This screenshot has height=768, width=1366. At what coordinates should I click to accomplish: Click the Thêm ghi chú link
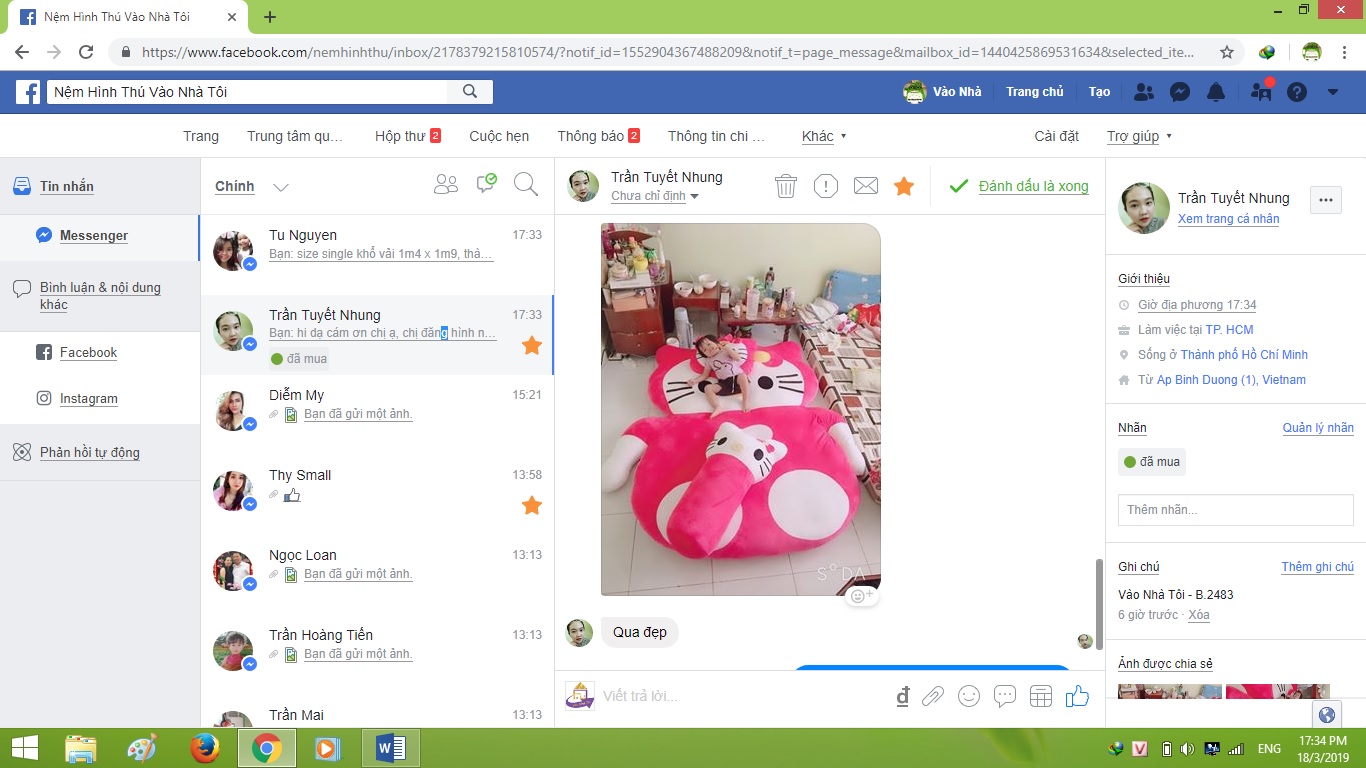[x=1318, y=567]
